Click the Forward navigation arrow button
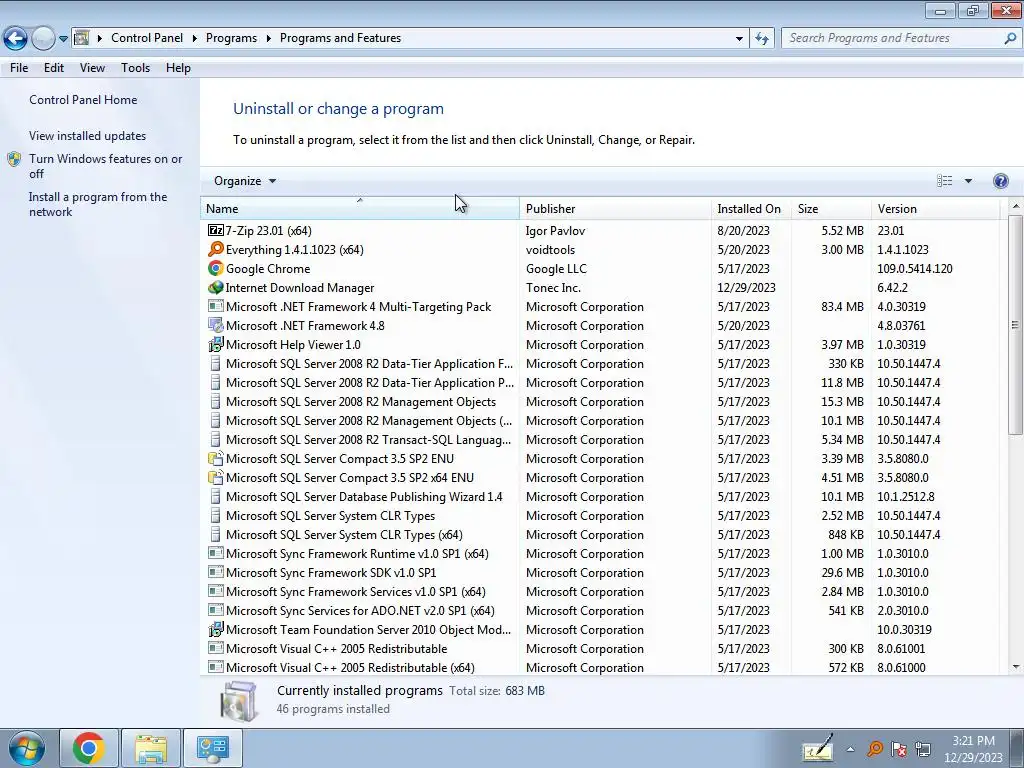This screenshot has width=1024, height=768. (43, 38)
